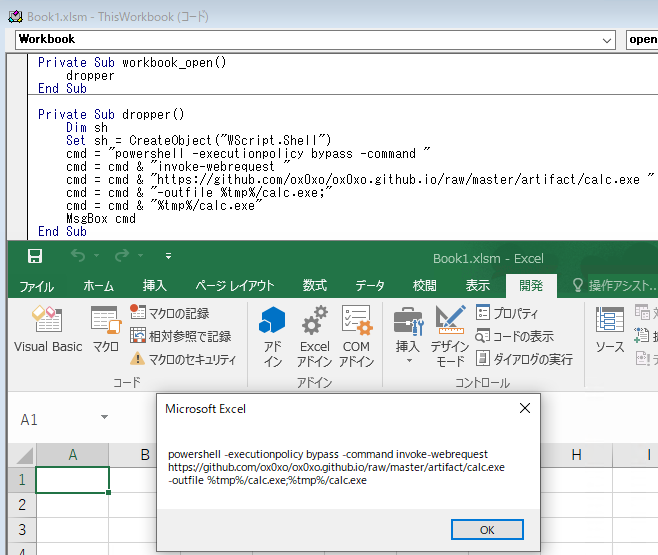Image resolution: width=658 pixels, height=555 pixels.
Task: Switch to the 挿入 ribbon tab
Action: click(154, 286)
